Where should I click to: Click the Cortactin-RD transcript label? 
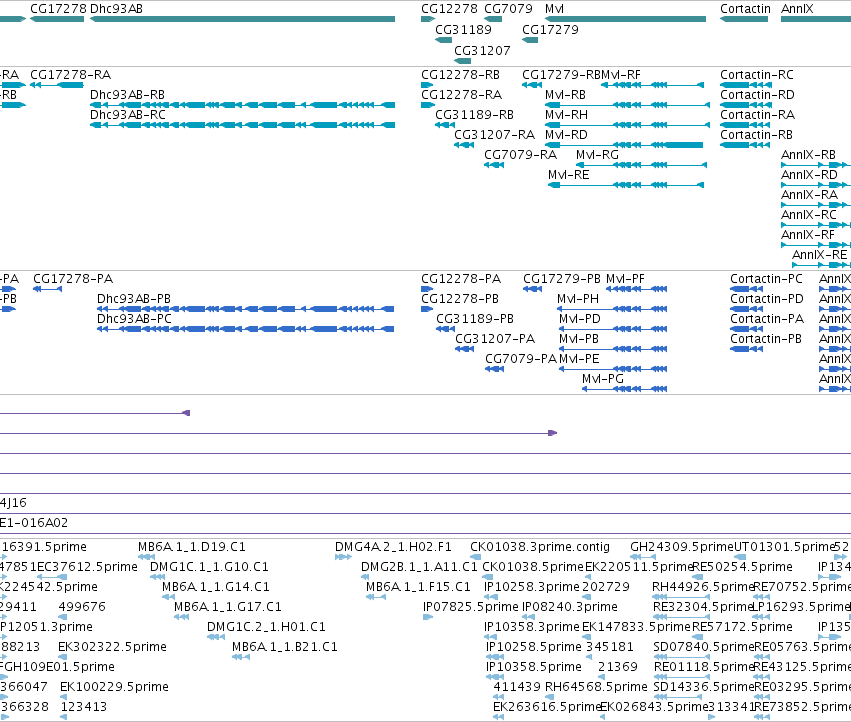click(x=757, y=95)
